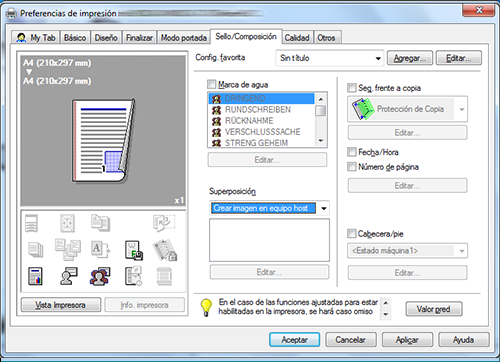The image size is (500, 362).
Task: Click the W and F document stamp icon
Action: pos(134,250)
